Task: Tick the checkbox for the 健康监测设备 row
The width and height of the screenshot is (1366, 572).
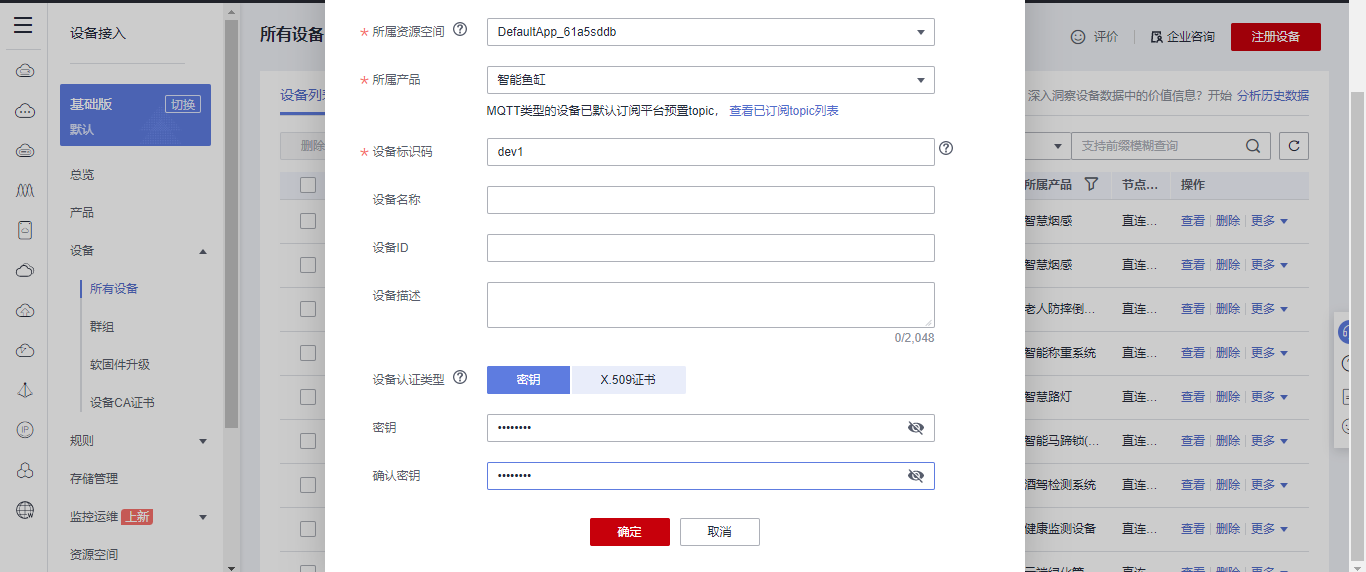Action: tap(308, 529)
